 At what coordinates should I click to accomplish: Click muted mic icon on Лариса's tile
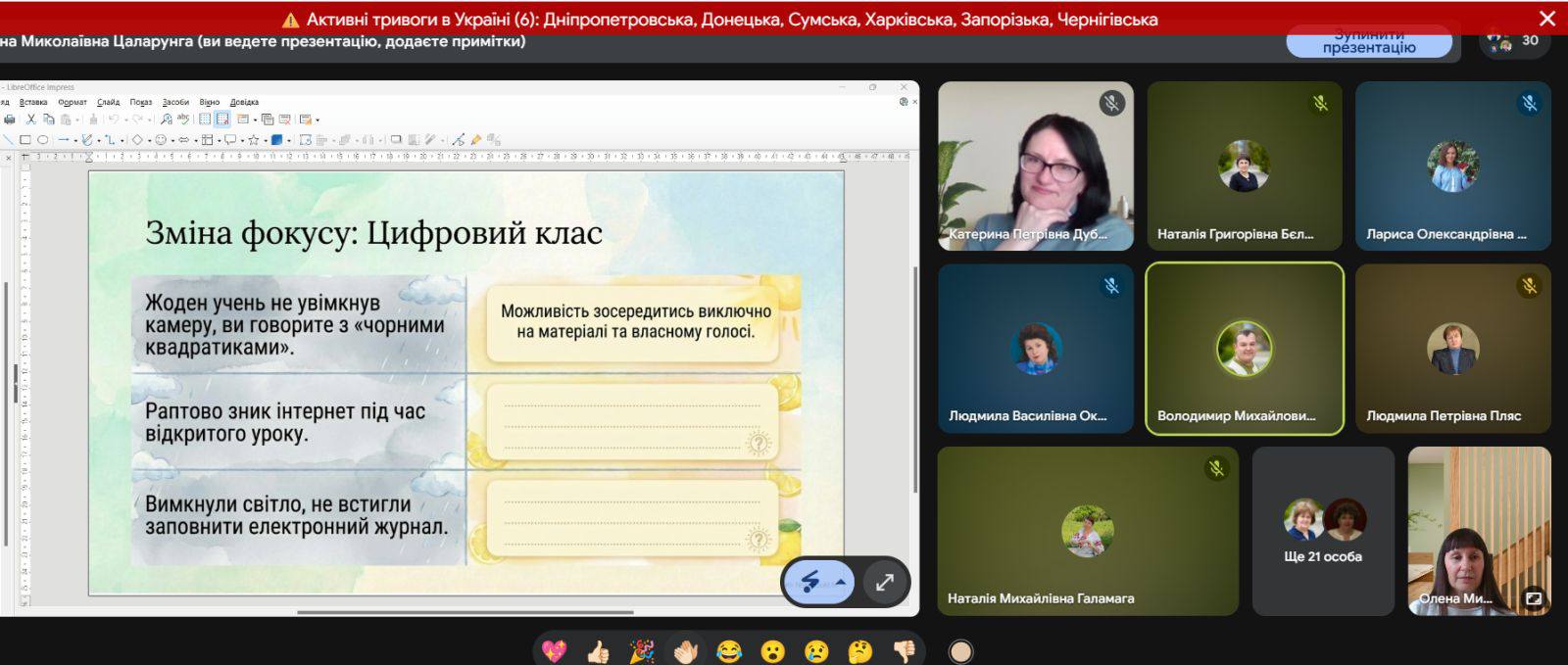(1529, 103)
